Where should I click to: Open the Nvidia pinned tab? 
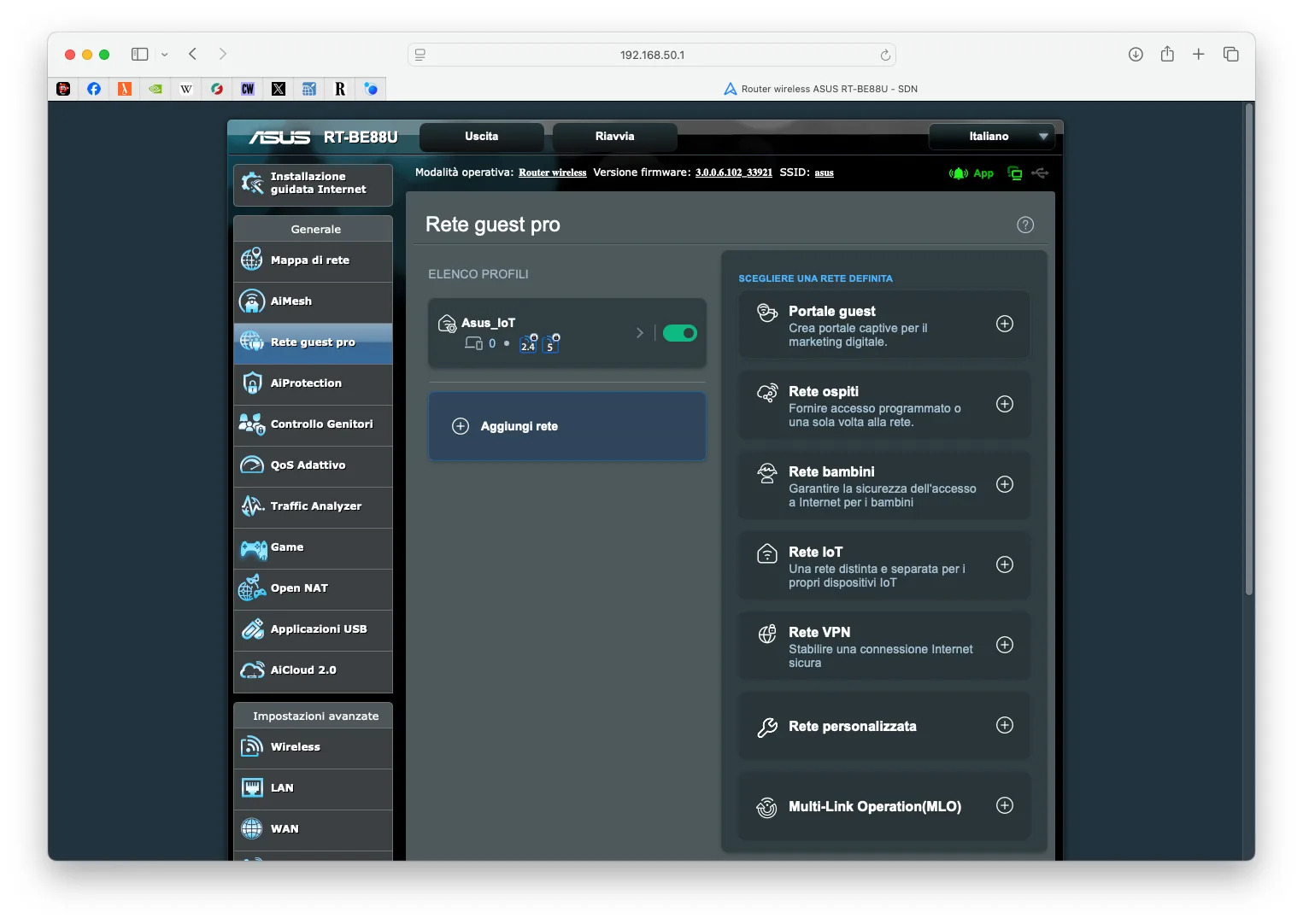pyautogui.click(x=156, y=89)
